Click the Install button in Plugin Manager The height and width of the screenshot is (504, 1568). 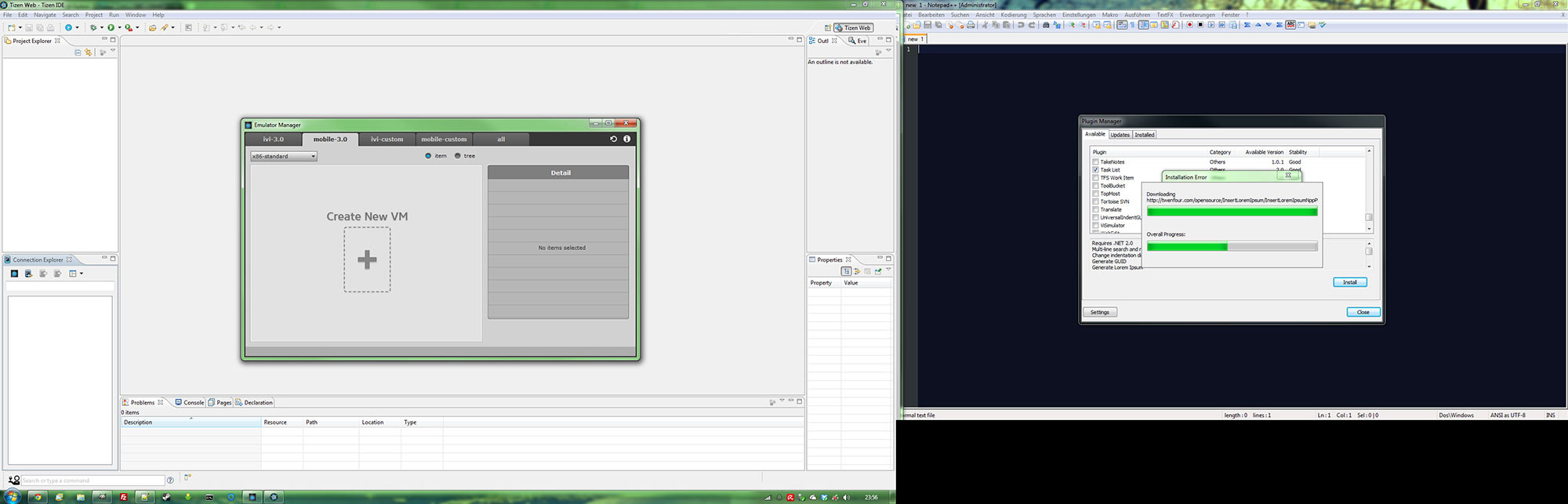point(1349,282)
